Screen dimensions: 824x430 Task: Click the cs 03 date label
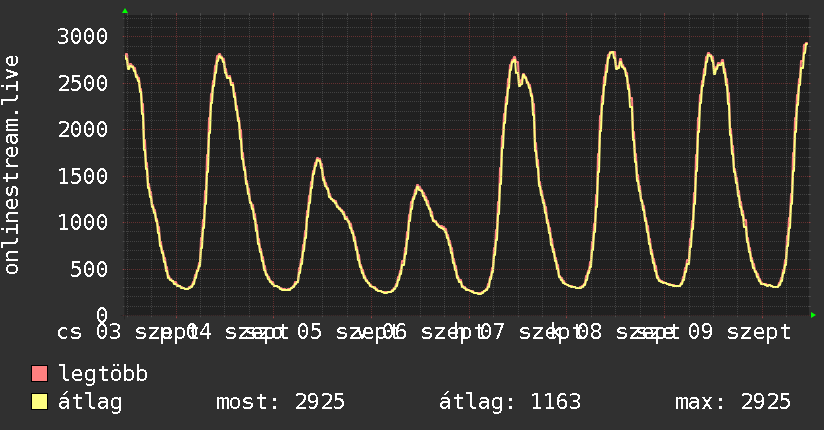coord(89,332)
